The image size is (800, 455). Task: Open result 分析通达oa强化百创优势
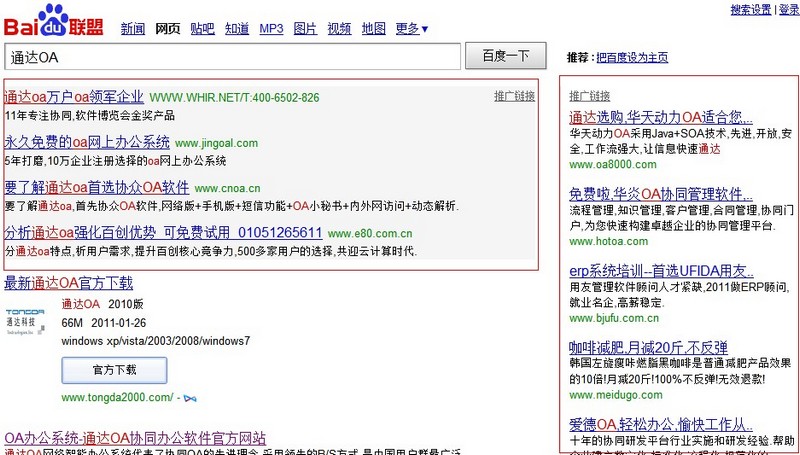click(163, 233)
